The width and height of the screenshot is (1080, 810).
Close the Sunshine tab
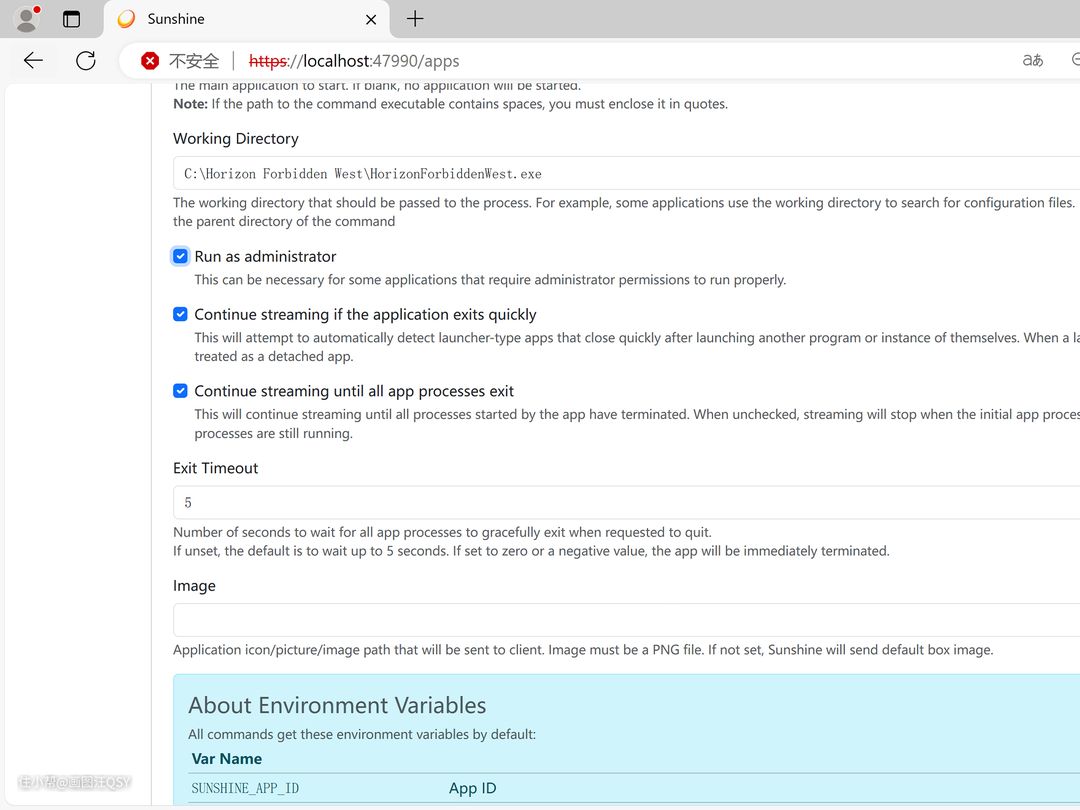tap(371, 19)
